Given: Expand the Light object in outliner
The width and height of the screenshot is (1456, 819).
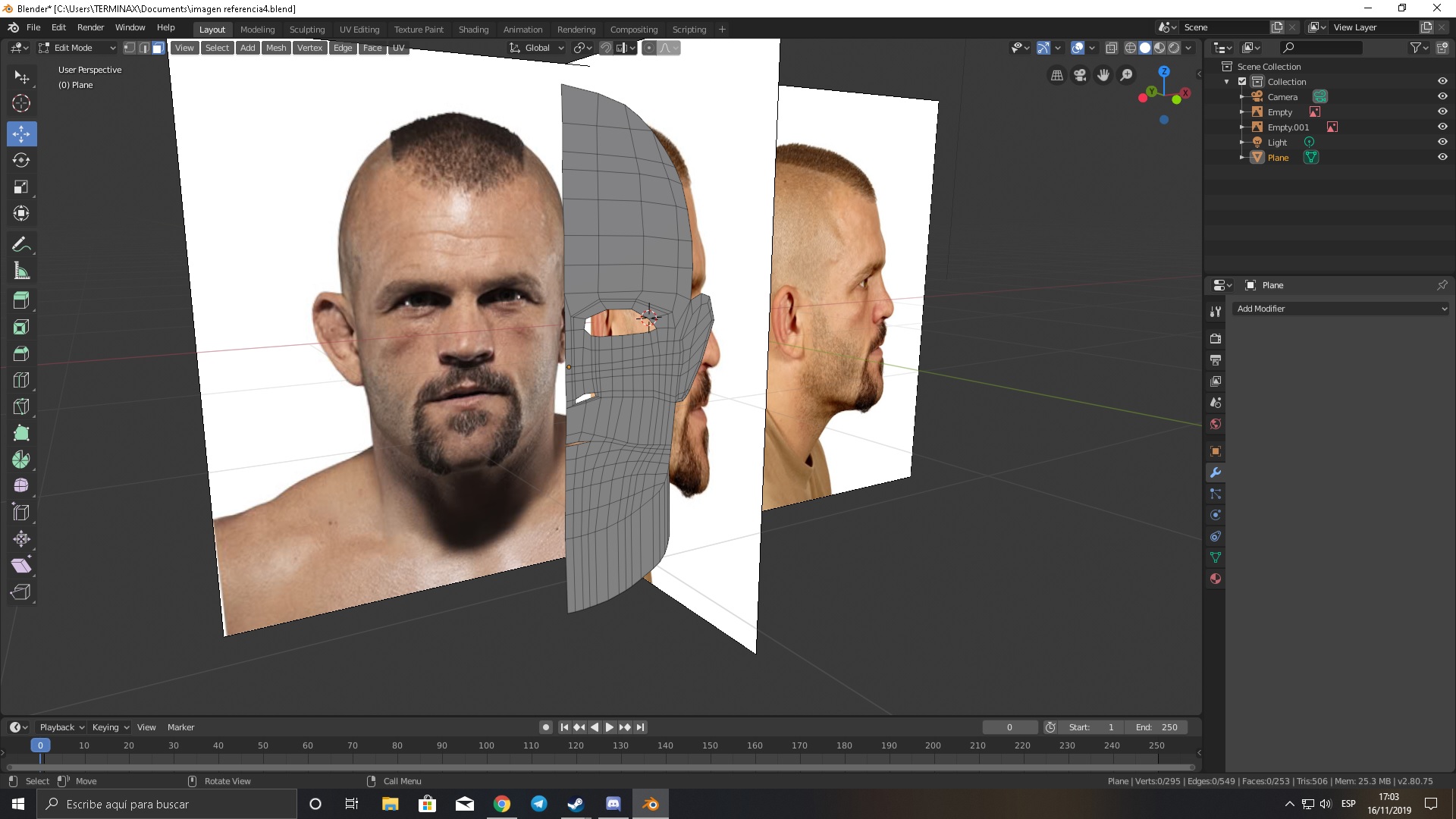Looking at the screenshot, I should [x=1241, y=142].
